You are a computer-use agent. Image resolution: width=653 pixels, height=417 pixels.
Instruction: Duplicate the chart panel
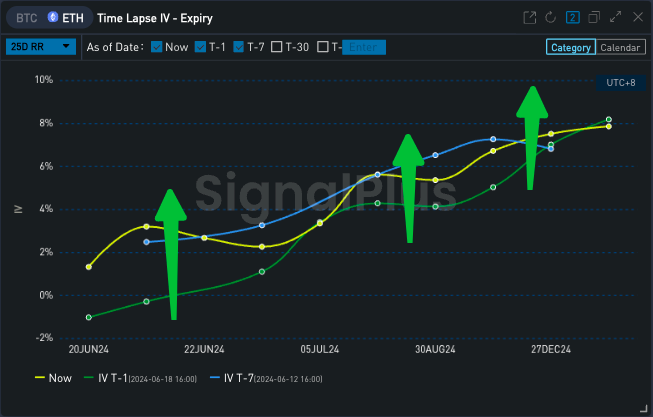tap(593, 18)
